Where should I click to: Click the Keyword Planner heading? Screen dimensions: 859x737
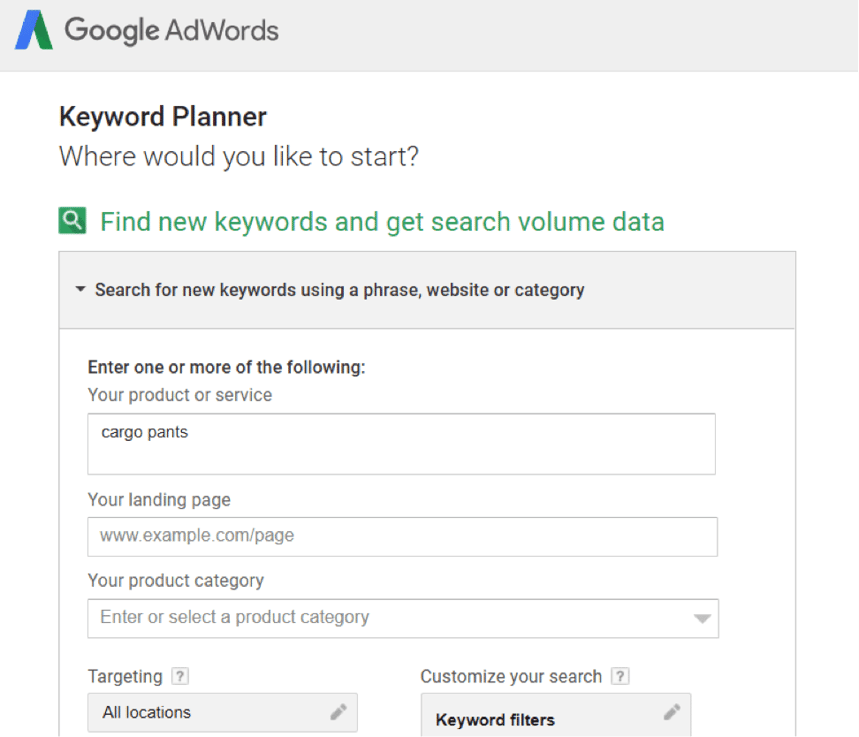pyautogui.click(x=163, y=117)
